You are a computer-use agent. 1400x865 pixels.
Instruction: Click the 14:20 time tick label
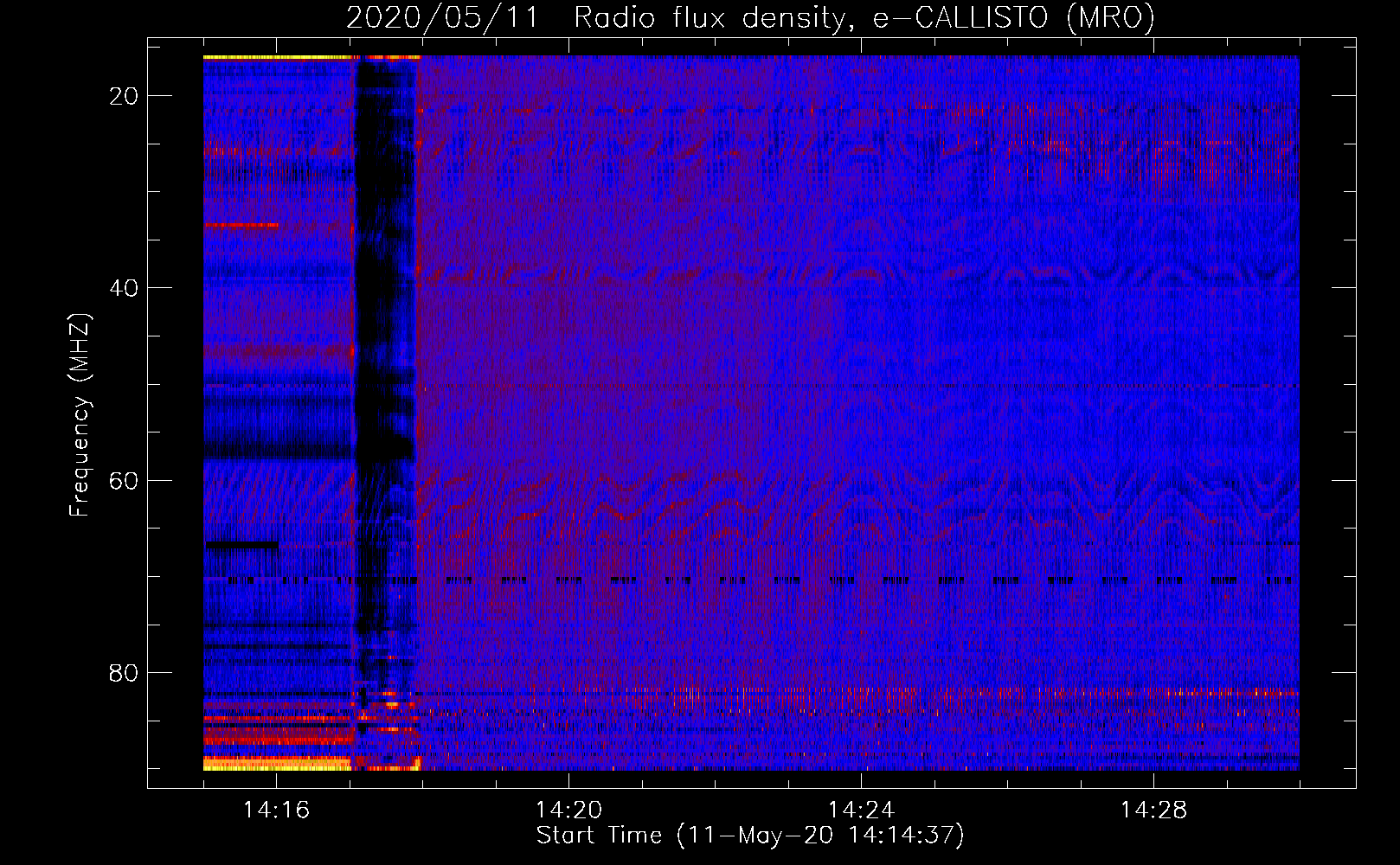(x=568, y=811)
